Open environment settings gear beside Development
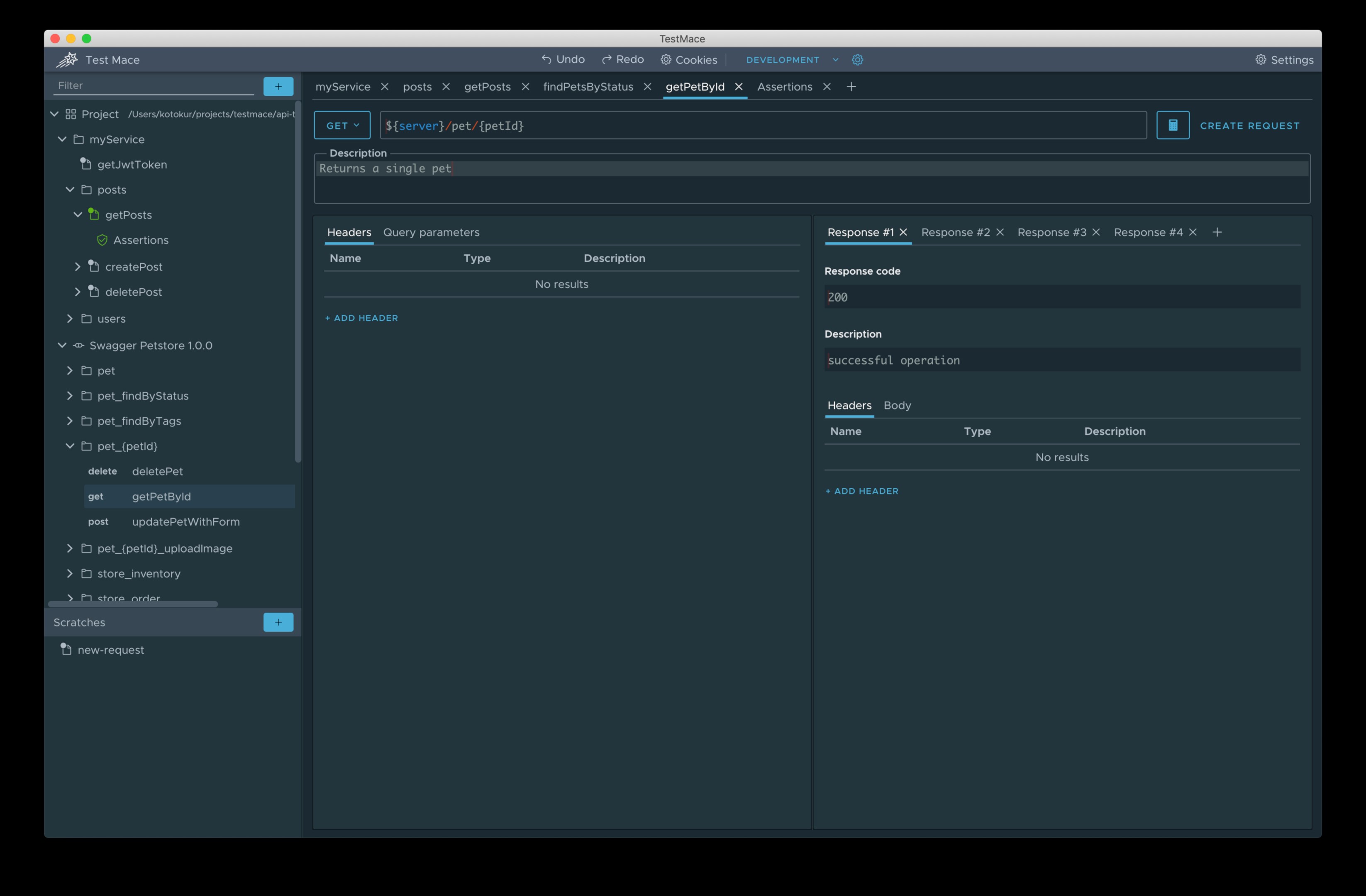1366x896 pixels. click(857, 60)
